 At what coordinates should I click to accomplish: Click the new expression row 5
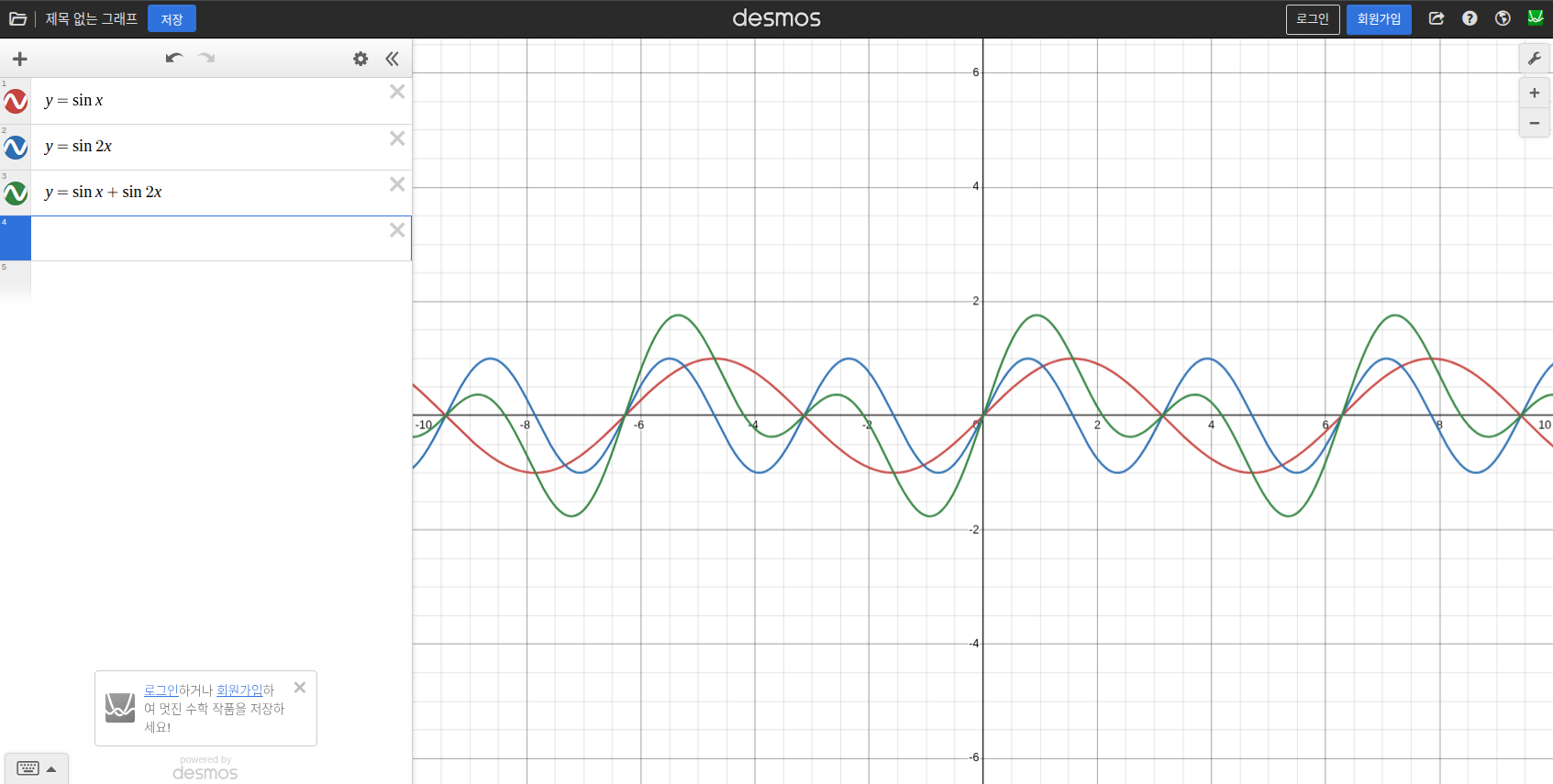[205, 282]
